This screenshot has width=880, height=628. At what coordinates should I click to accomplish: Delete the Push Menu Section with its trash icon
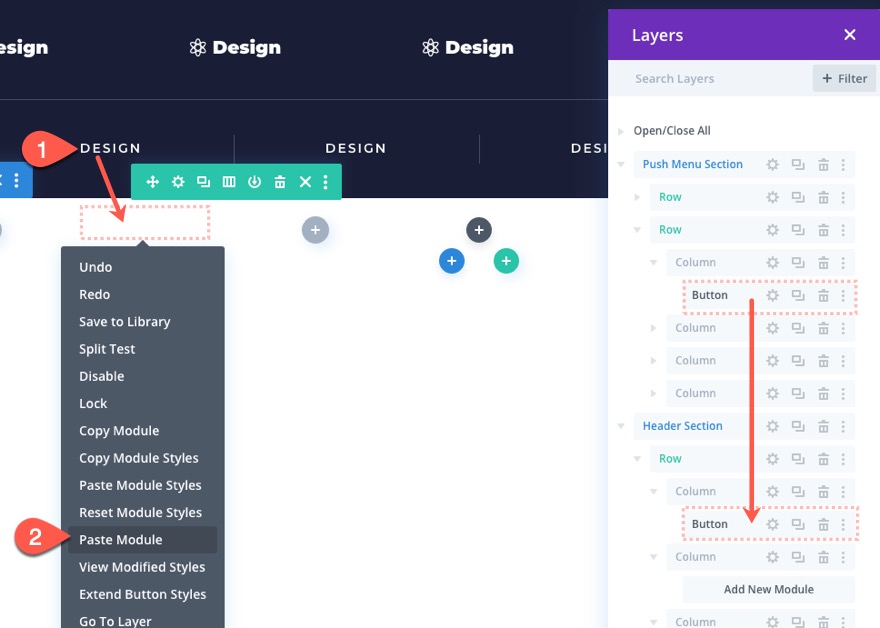(822, 164)
